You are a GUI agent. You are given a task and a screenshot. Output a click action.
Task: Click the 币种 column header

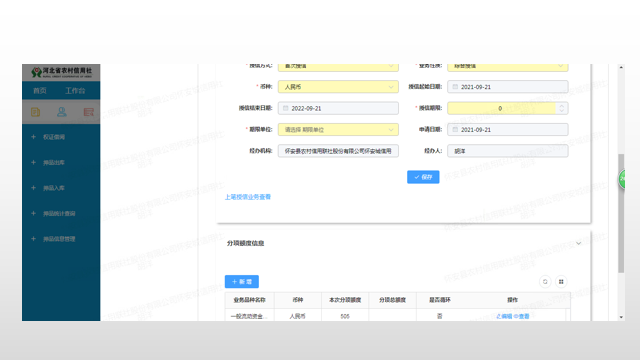[x=298, y=300]
